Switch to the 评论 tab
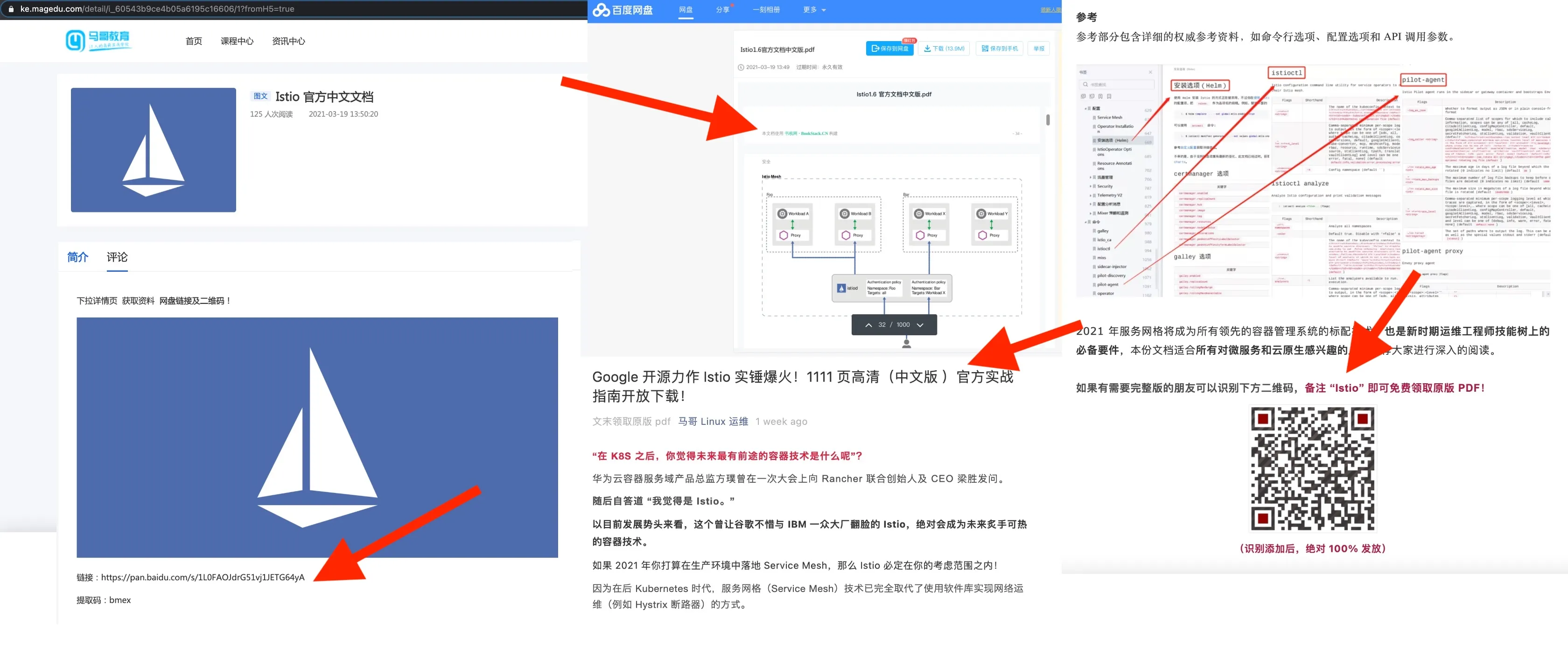Screen dimensions: 1568x648 117,257
